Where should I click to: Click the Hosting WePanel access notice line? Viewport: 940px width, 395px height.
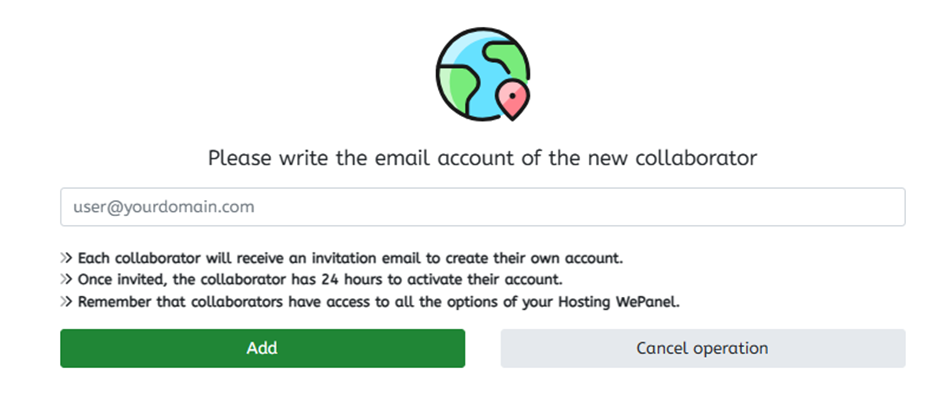370,301
